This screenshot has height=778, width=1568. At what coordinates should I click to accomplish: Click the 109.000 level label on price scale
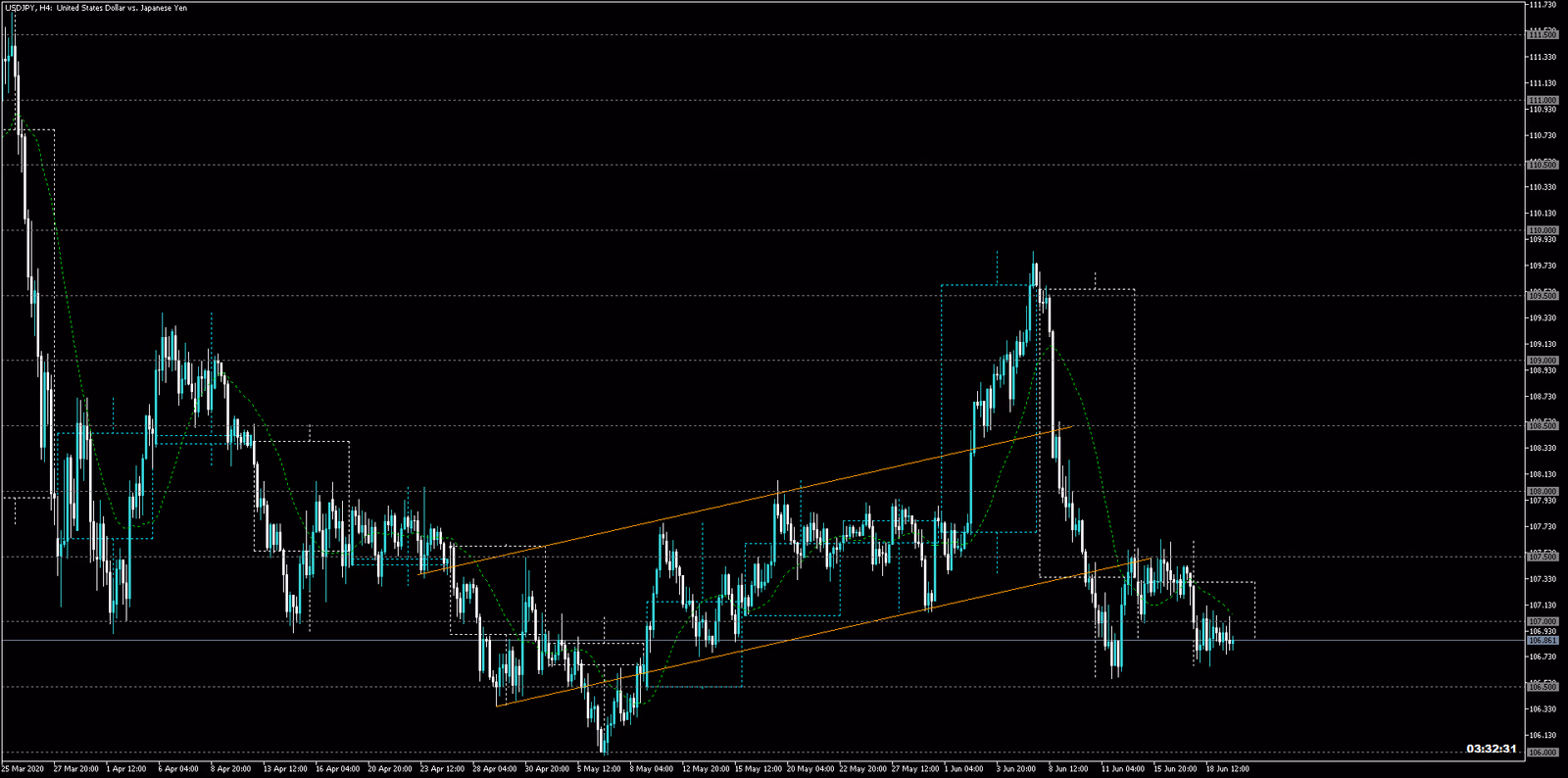[1542, 361]
